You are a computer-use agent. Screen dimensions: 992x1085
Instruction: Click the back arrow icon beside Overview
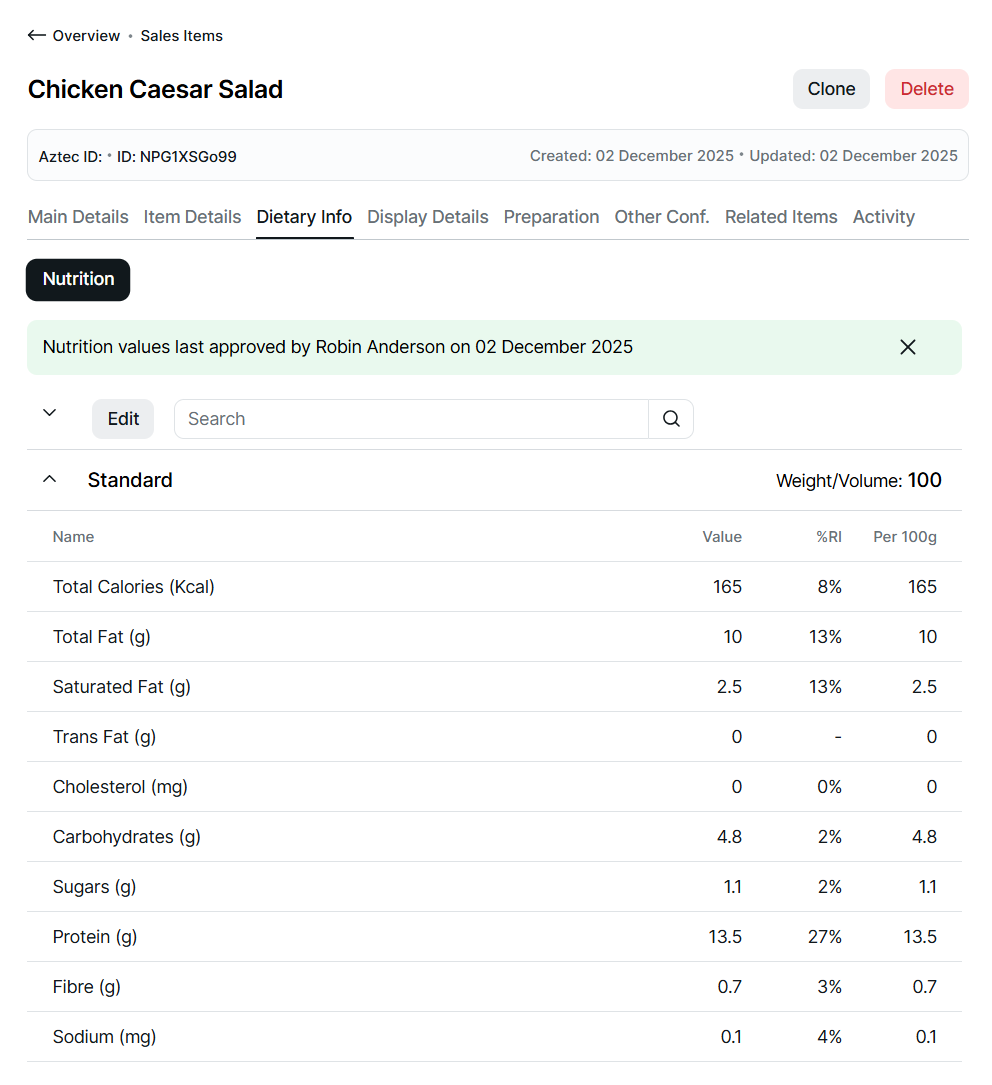(x=37, y=36)
